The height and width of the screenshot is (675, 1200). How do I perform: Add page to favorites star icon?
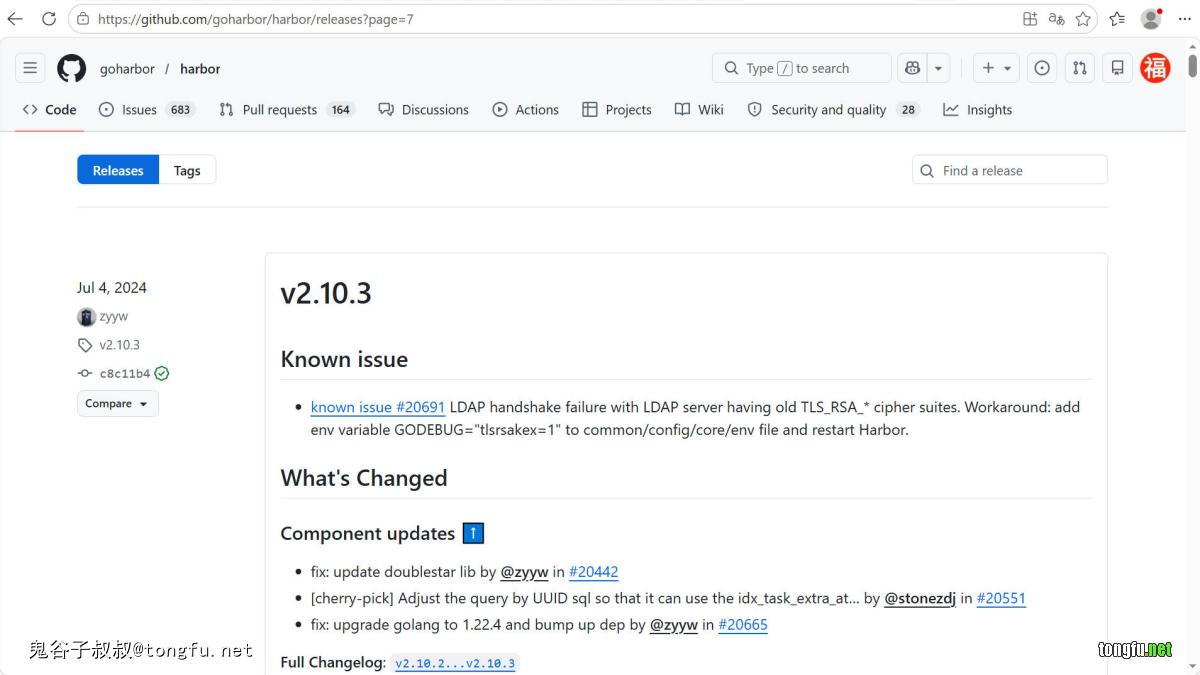(x=1083, y=19)
